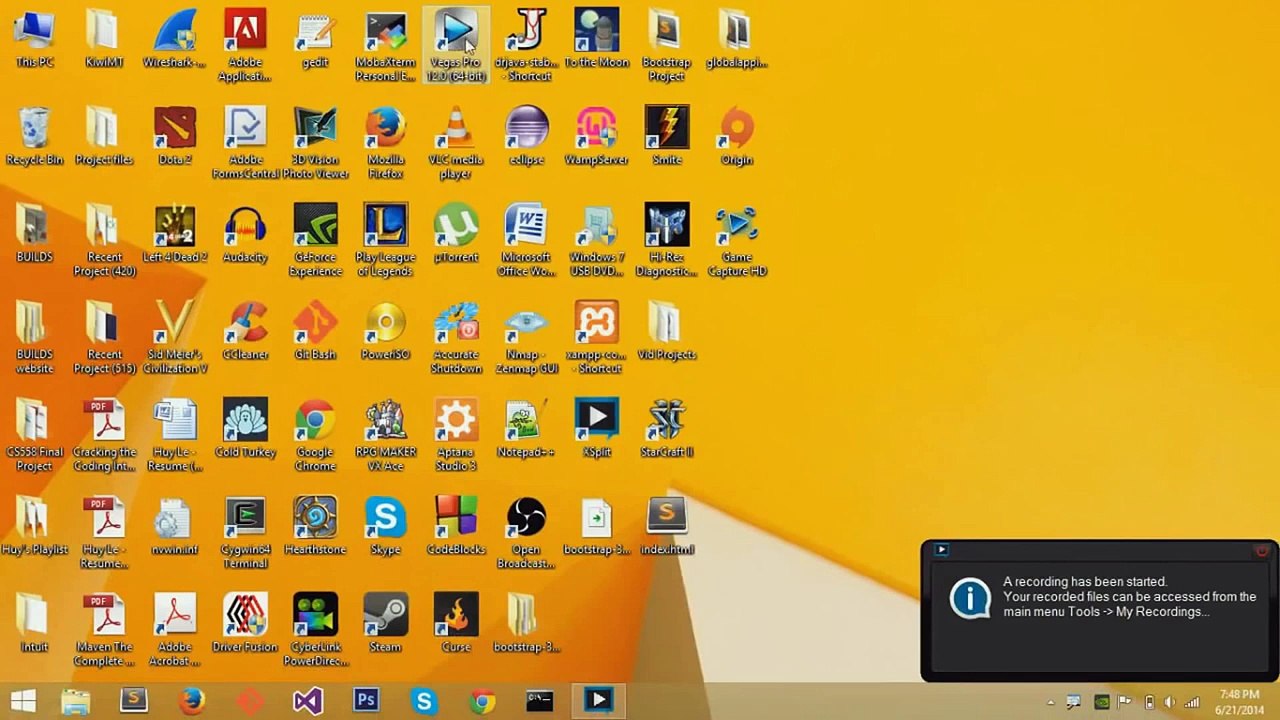Open VLC media player desktop icon
This screenshot has width=1280, height=720.
click(456, 143)
